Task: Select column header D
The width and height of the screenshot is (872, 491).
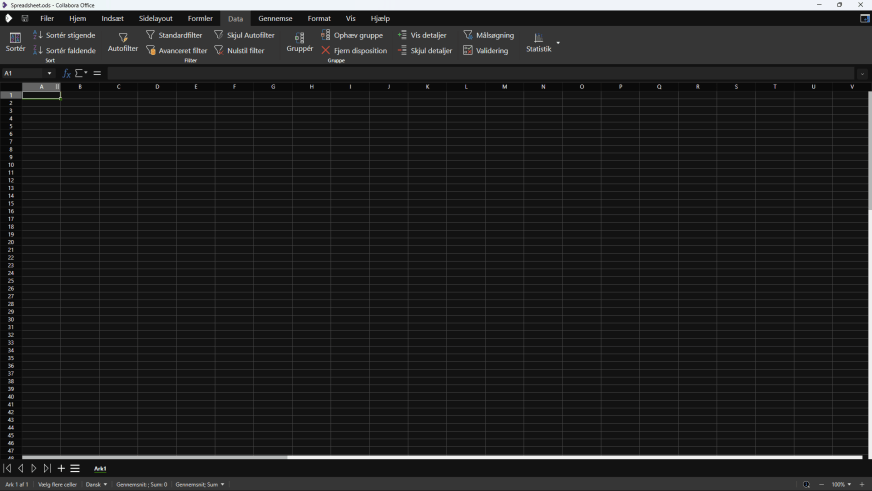Action: [x=157, y=87]
